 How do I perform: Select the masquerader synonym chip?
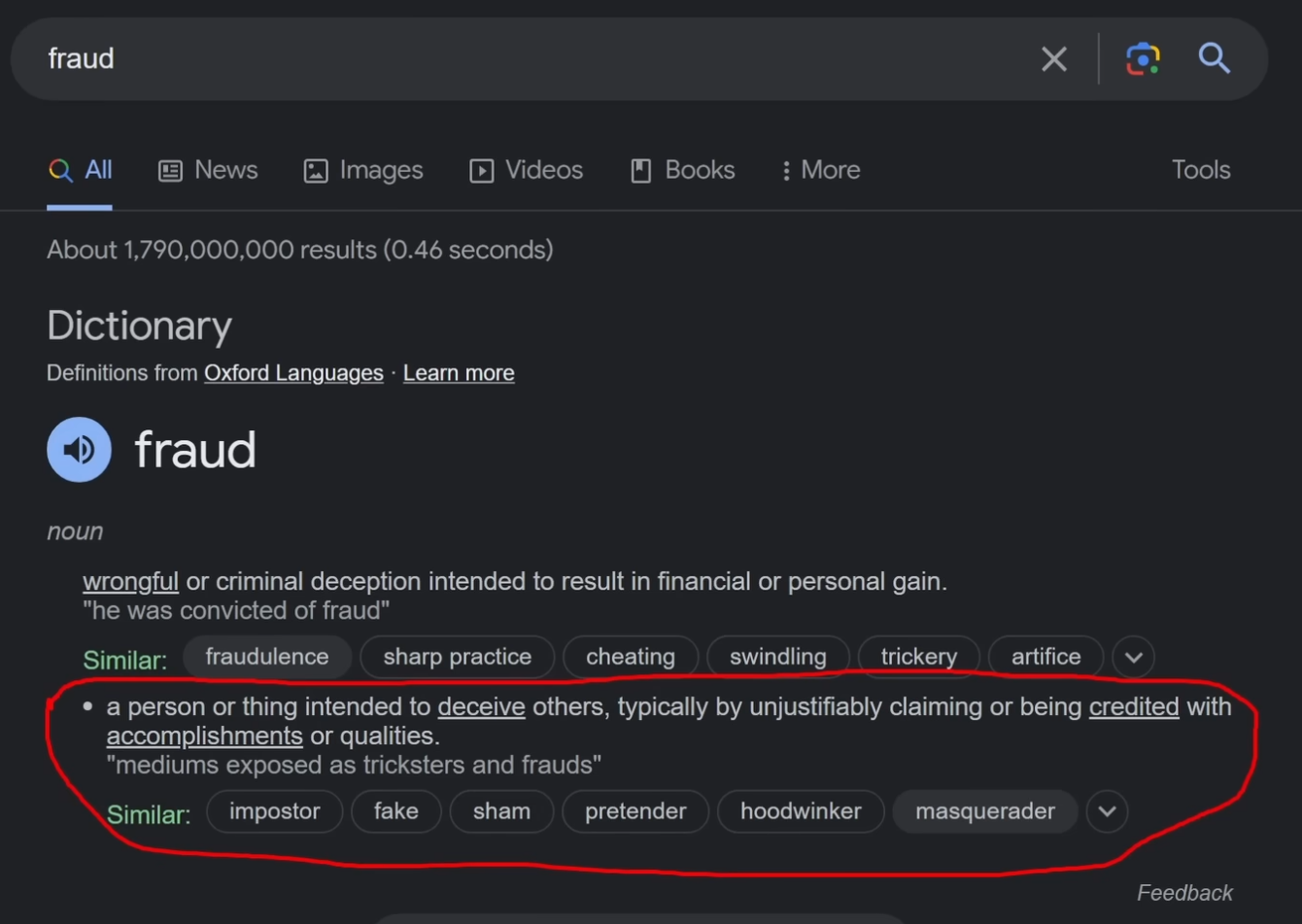[985, 811]
